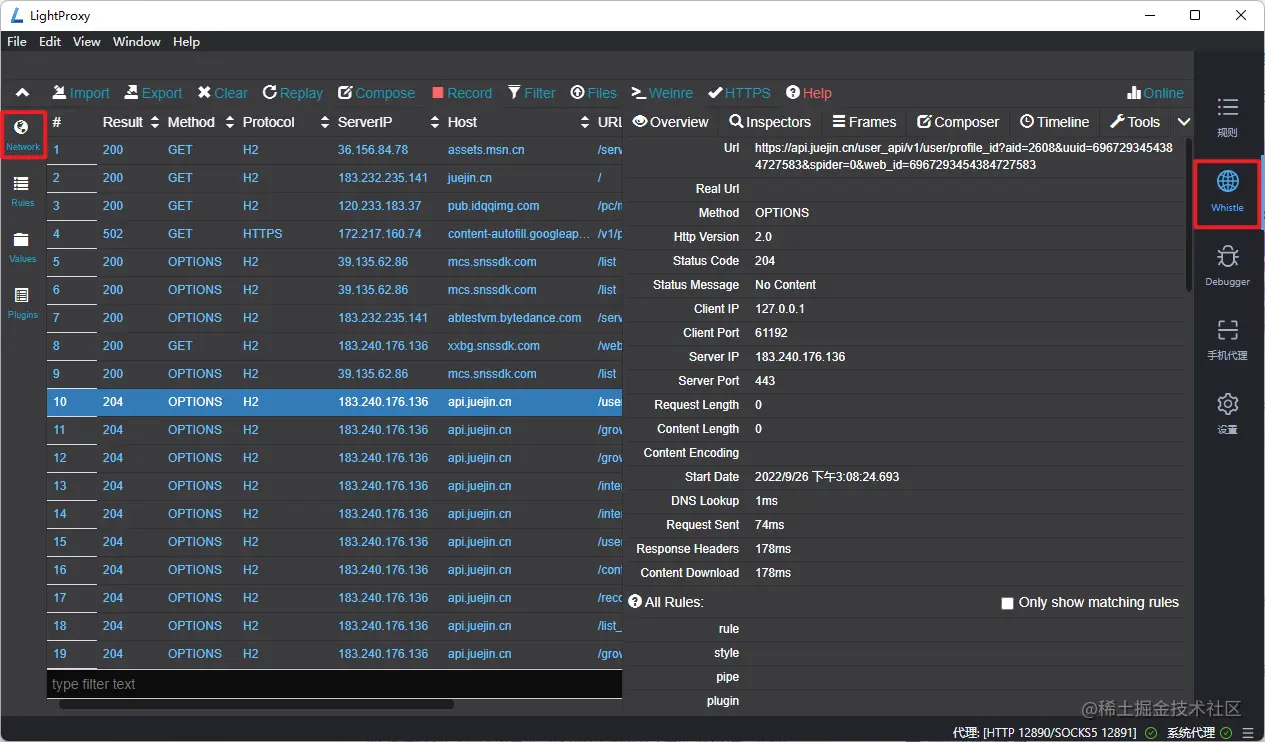This screenshot has height=742, width=1265.
Task: Sort by the Result column
Action: coord(131,122)
